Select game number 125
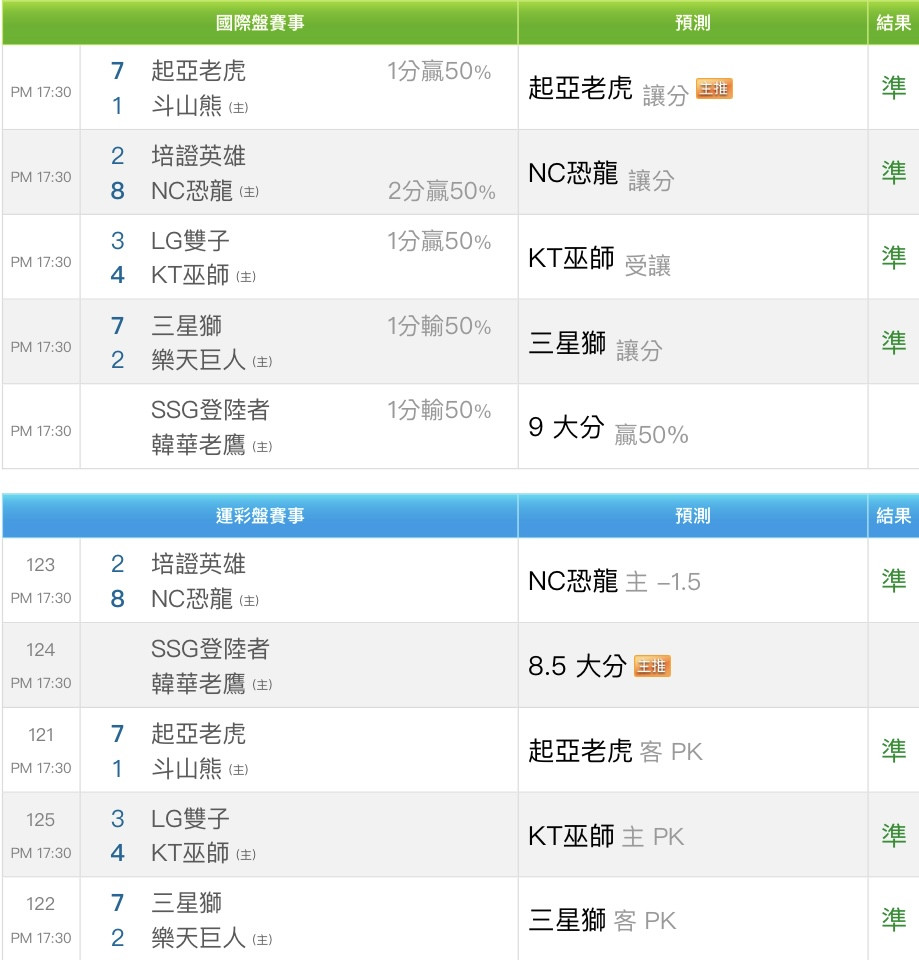Image resolution: width=919 pixels, height=960 pixels. [40, 819]
